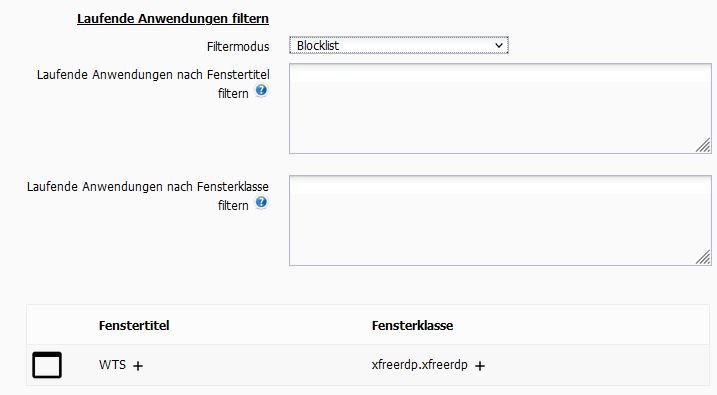Focus the Fenstertitel filter text area

click(500, 108)
